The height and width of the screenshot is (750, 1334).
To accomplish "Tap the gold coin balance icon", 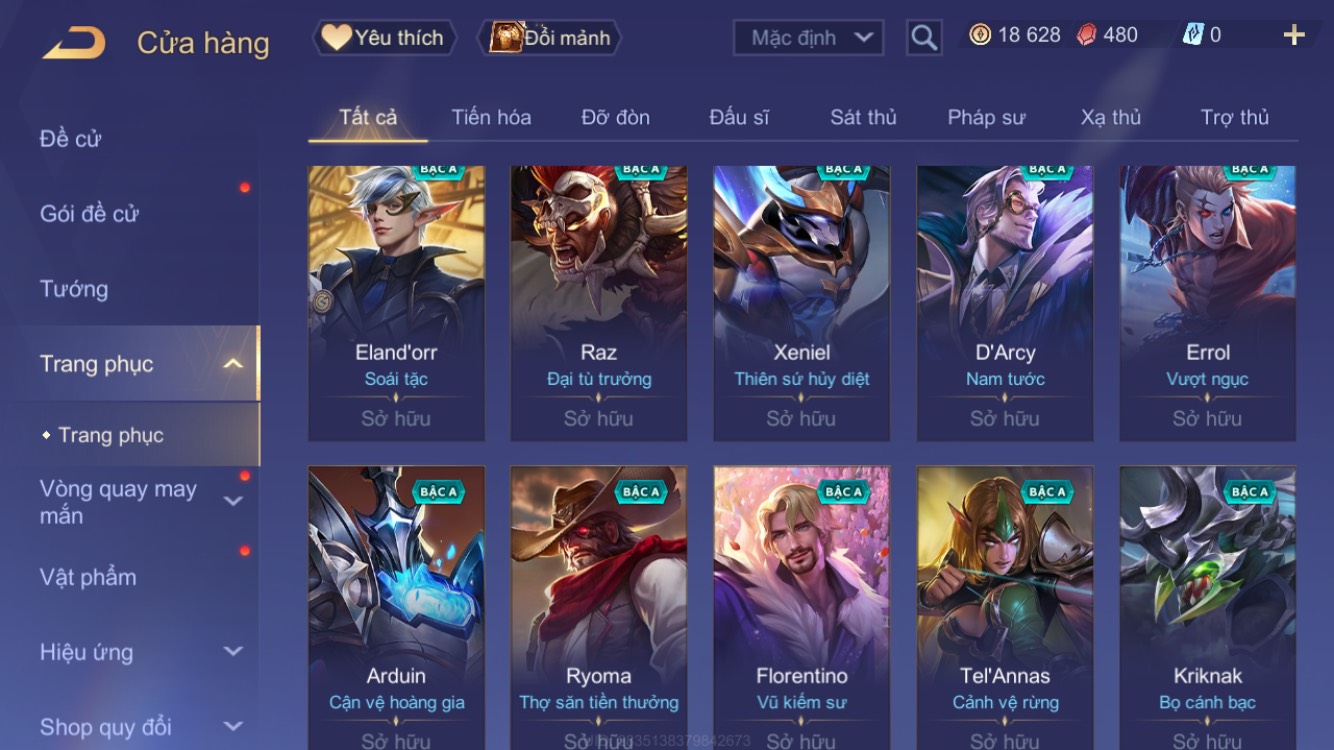I will (x=980, y=35).
